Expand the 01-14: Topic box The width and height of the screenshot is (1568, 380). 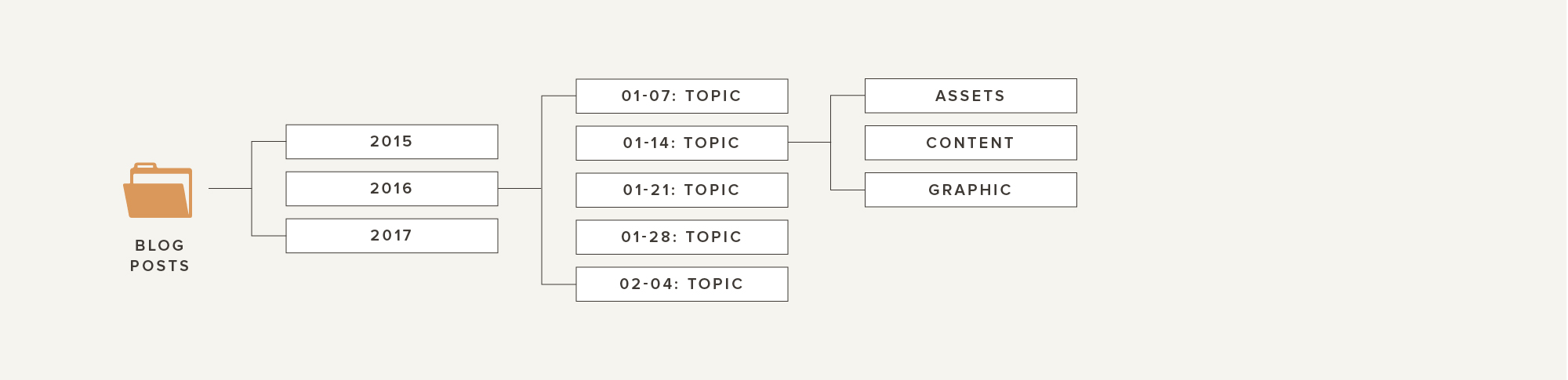[x=682, y=143]
